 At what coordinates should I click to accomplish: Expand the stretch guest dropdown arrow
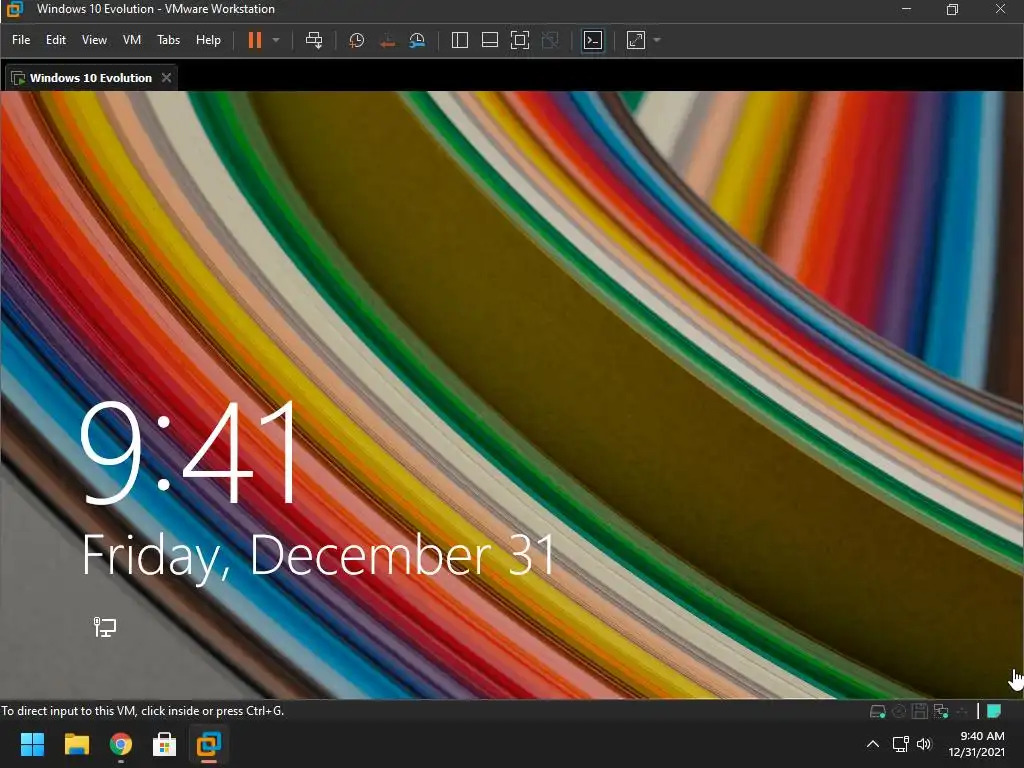pyautogui.click(x=657, y=40)
